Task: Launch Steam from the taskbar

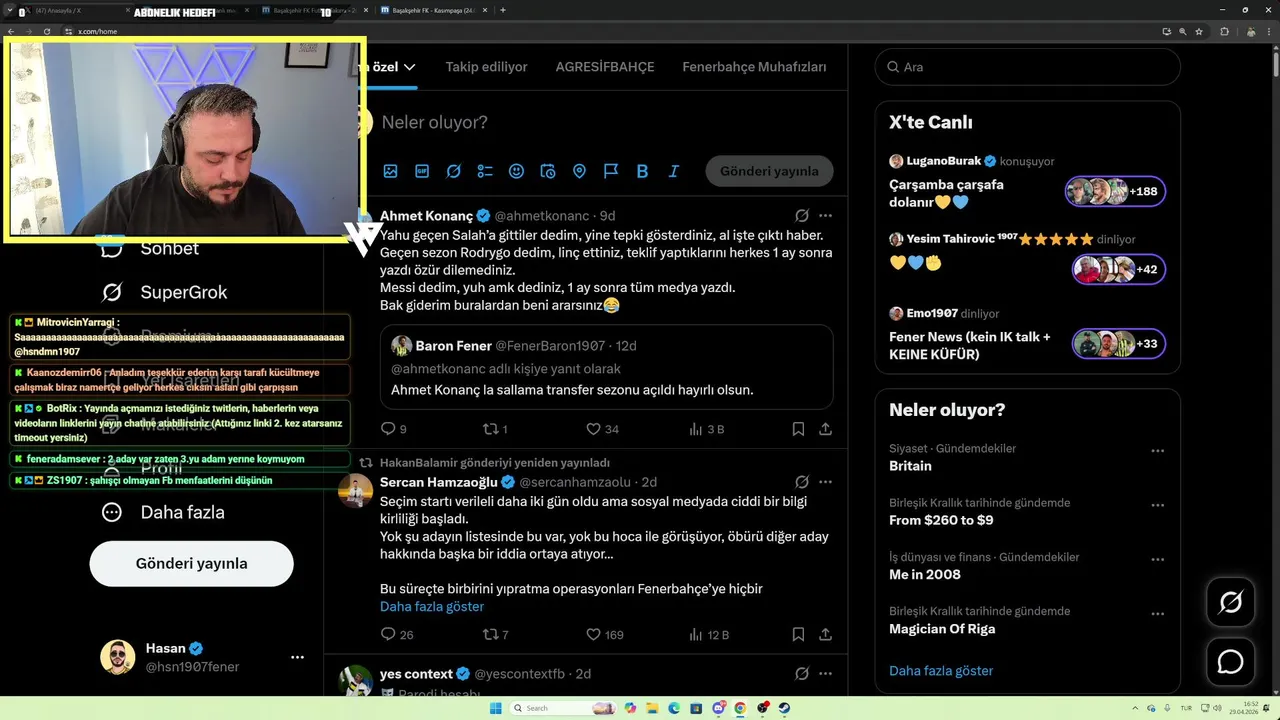Action: tap(784, 708)
